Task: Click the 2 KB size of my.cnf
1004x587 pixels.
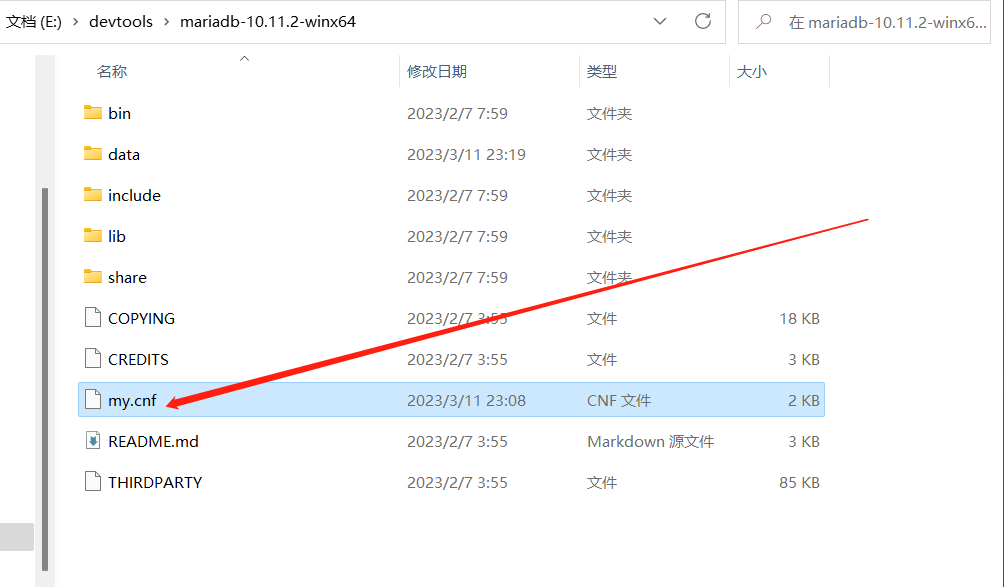Action: click(x=804, y=400)
